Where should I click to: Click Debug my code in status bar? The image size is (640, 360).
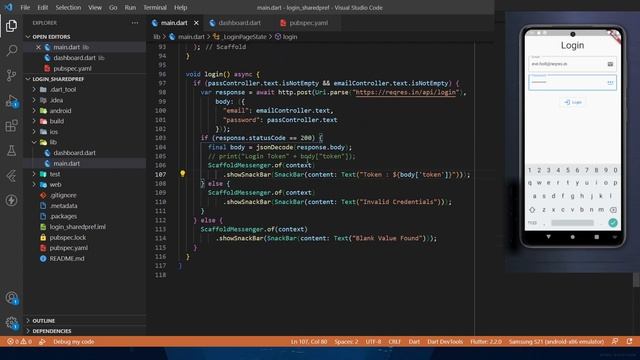73,342
